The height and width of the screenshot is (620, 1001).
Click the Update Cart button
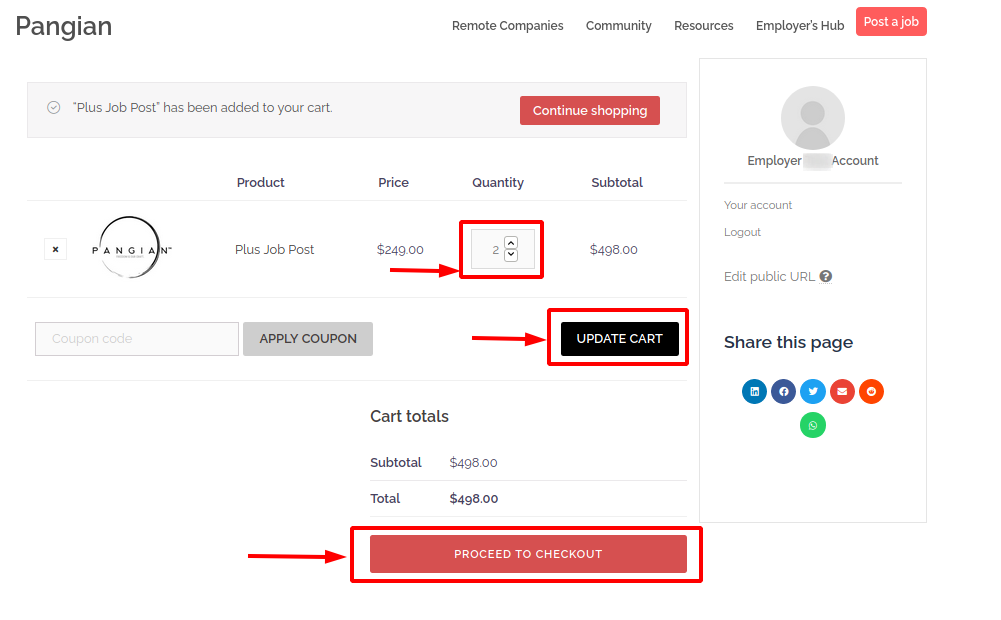[619, 338]
